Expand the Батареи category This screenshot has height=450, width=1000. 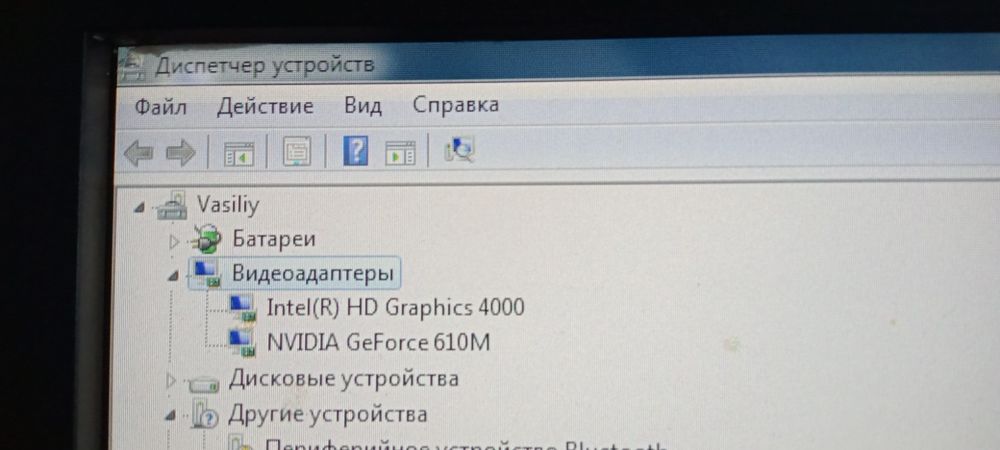point(173,242)
